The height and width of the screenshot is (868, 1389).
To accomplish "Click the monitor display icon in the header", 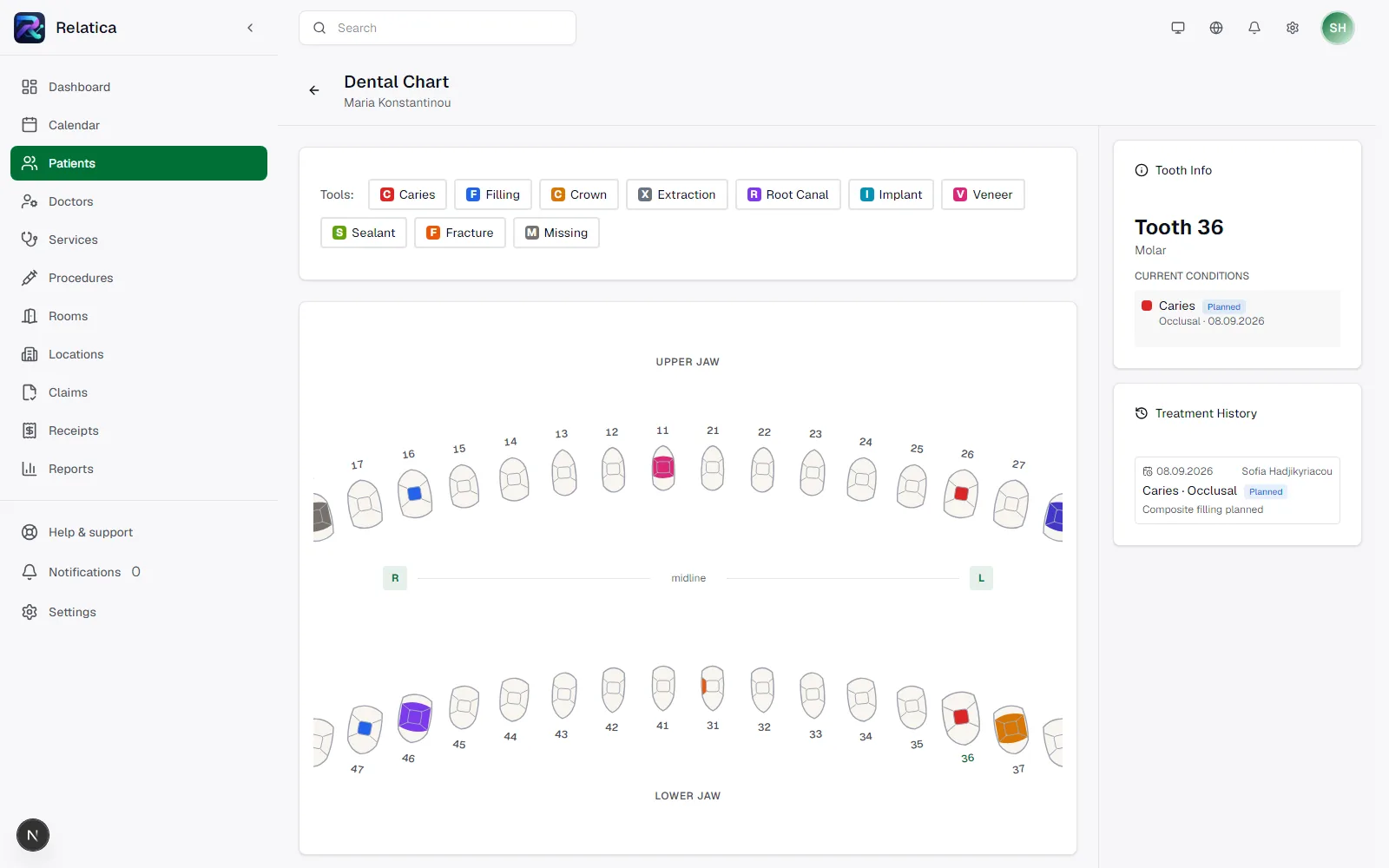I will [x=1178, y=28].
